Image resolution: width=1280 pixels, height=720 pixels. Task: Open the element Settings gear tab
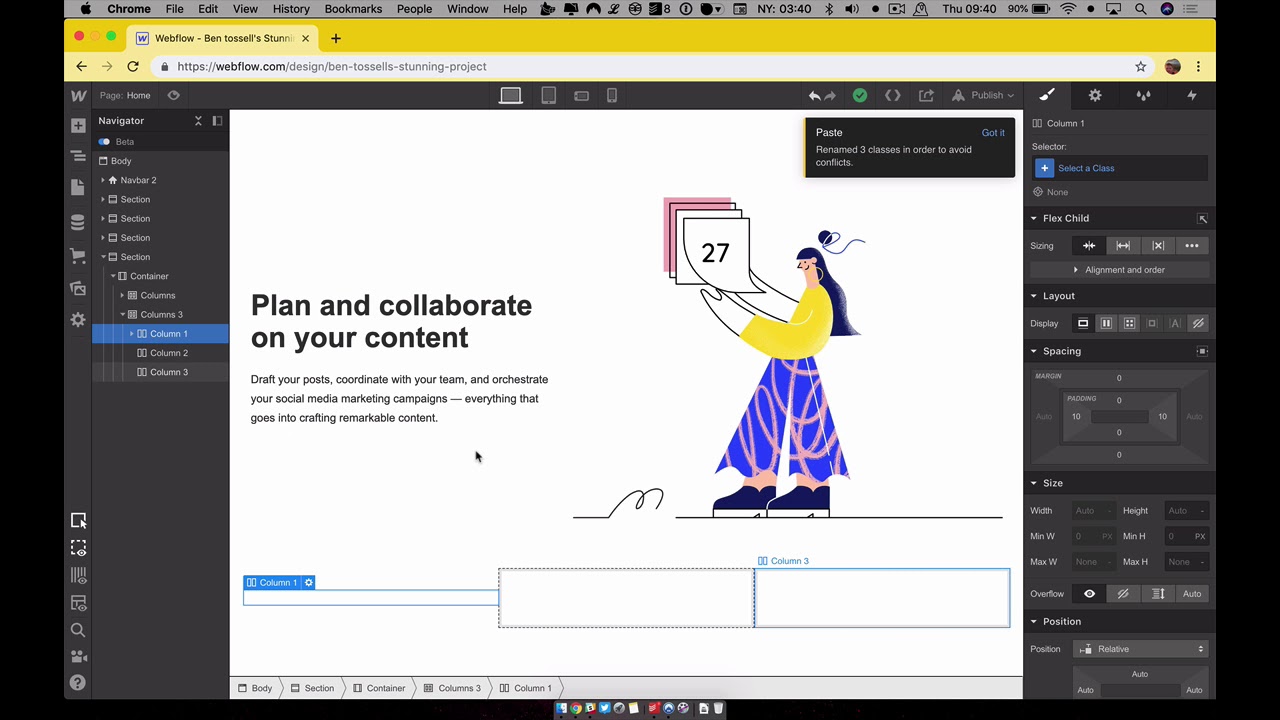(1095, 95)
